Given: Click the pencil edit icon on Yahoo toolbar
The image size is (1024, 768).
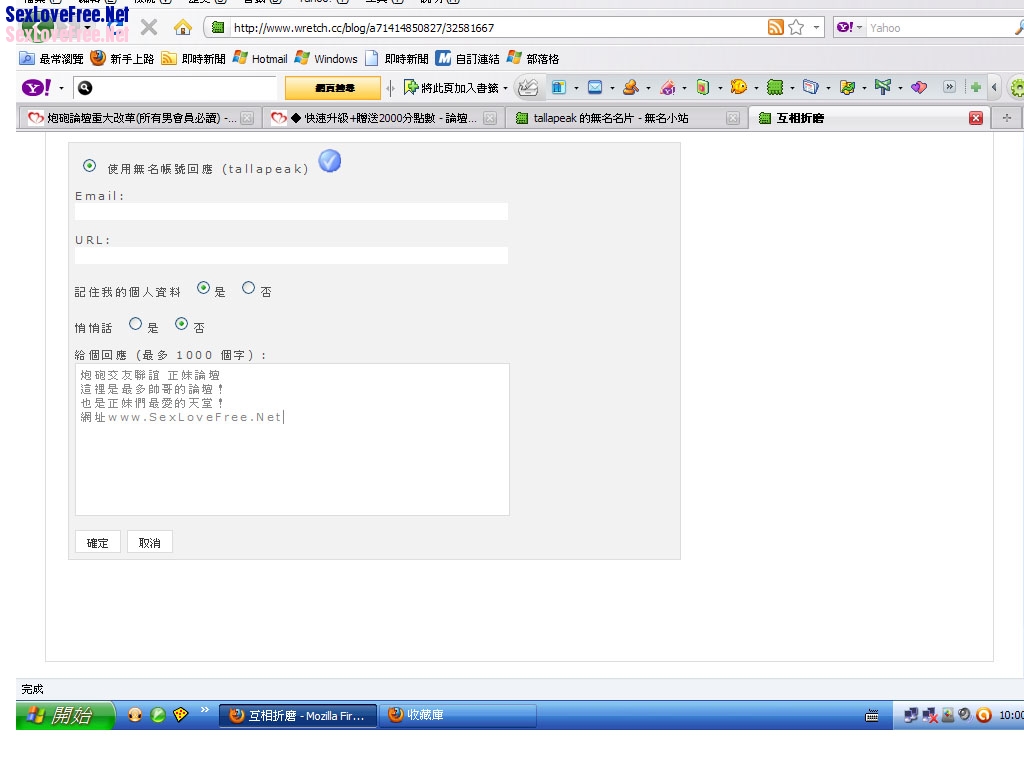Looking at the screenshot, I should [x=528, y=88].
